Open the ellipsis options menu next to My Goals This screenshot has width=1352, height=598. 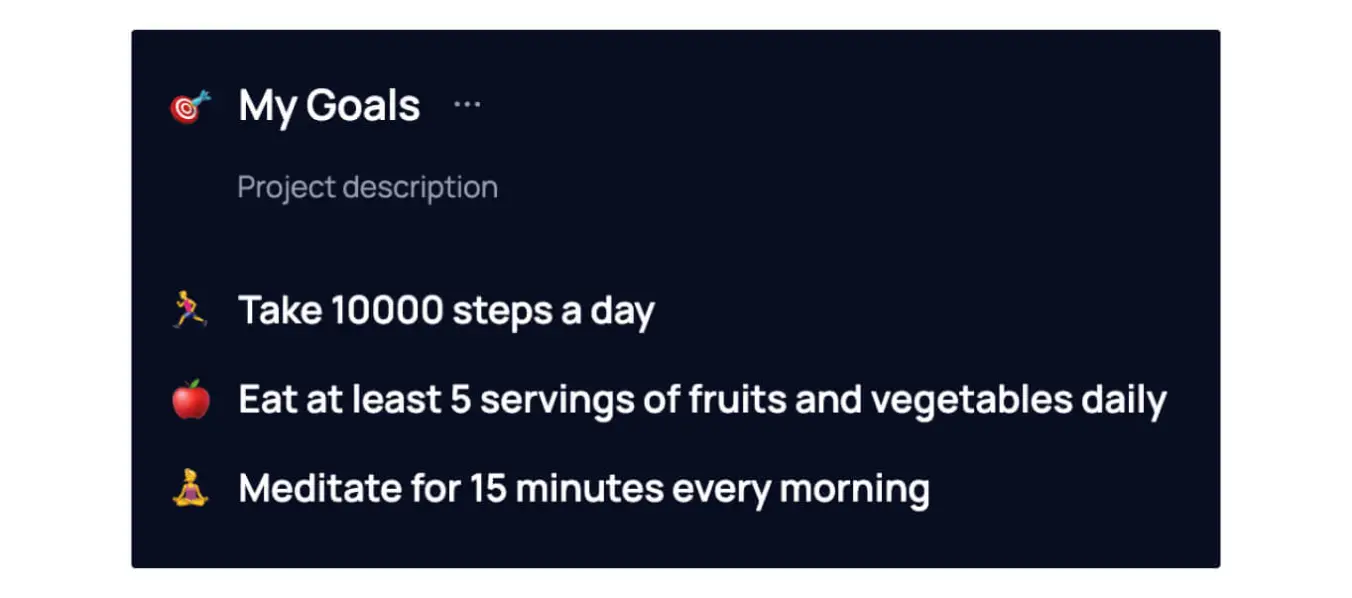tap(468, 103)
